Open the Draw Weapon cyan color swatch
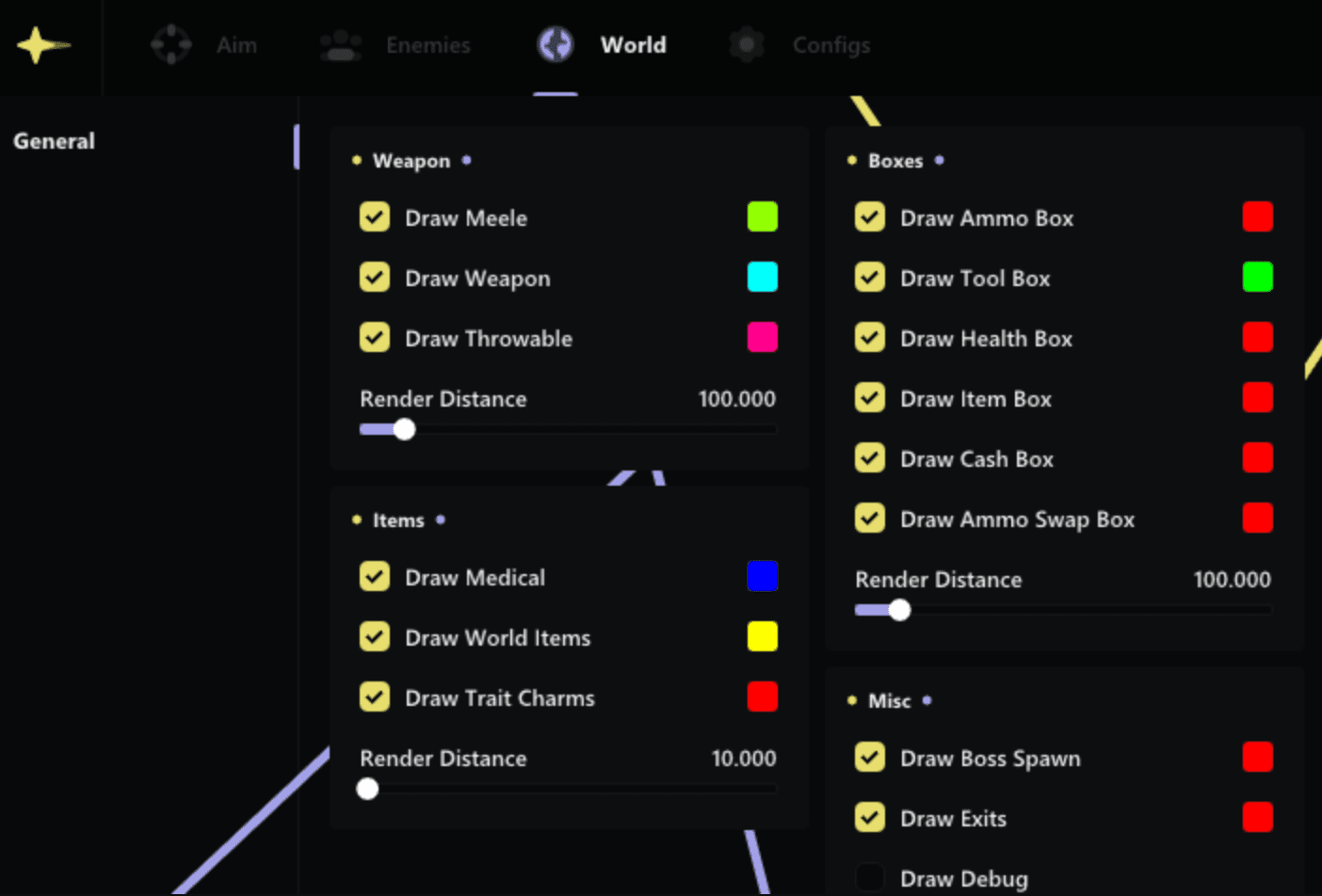Viewport: 1322px width, 896px height. tap(762, 278)
